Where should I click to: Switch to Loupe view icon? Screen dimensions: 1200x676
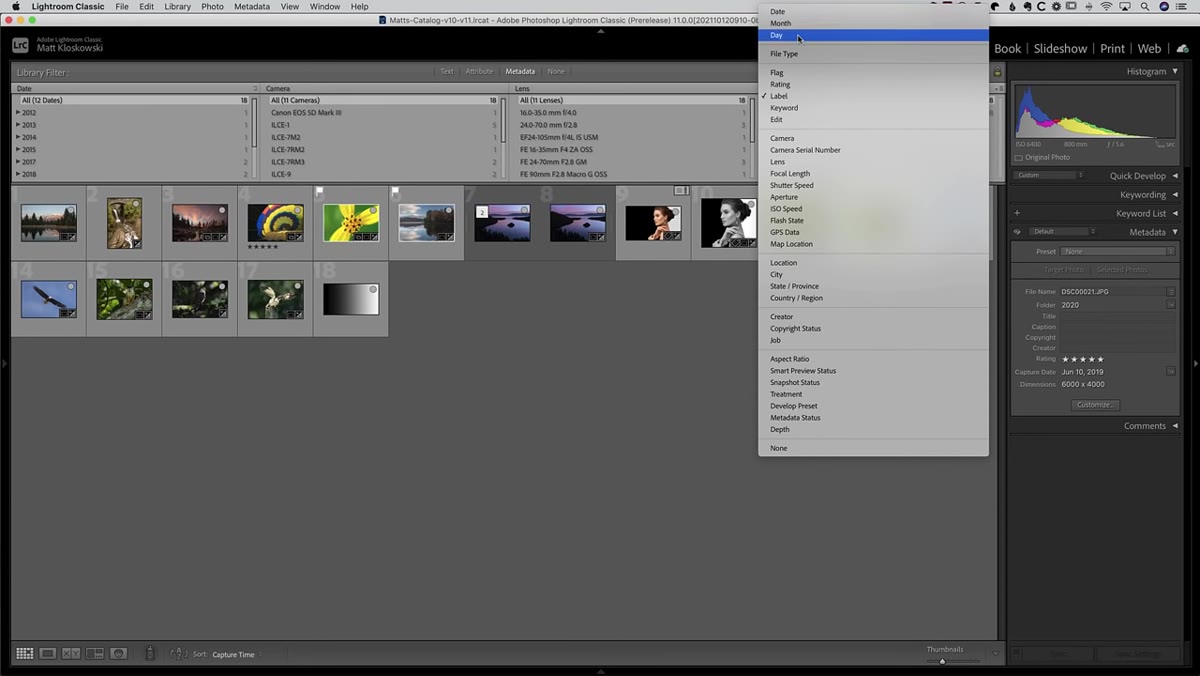click(x=48, y=653)
